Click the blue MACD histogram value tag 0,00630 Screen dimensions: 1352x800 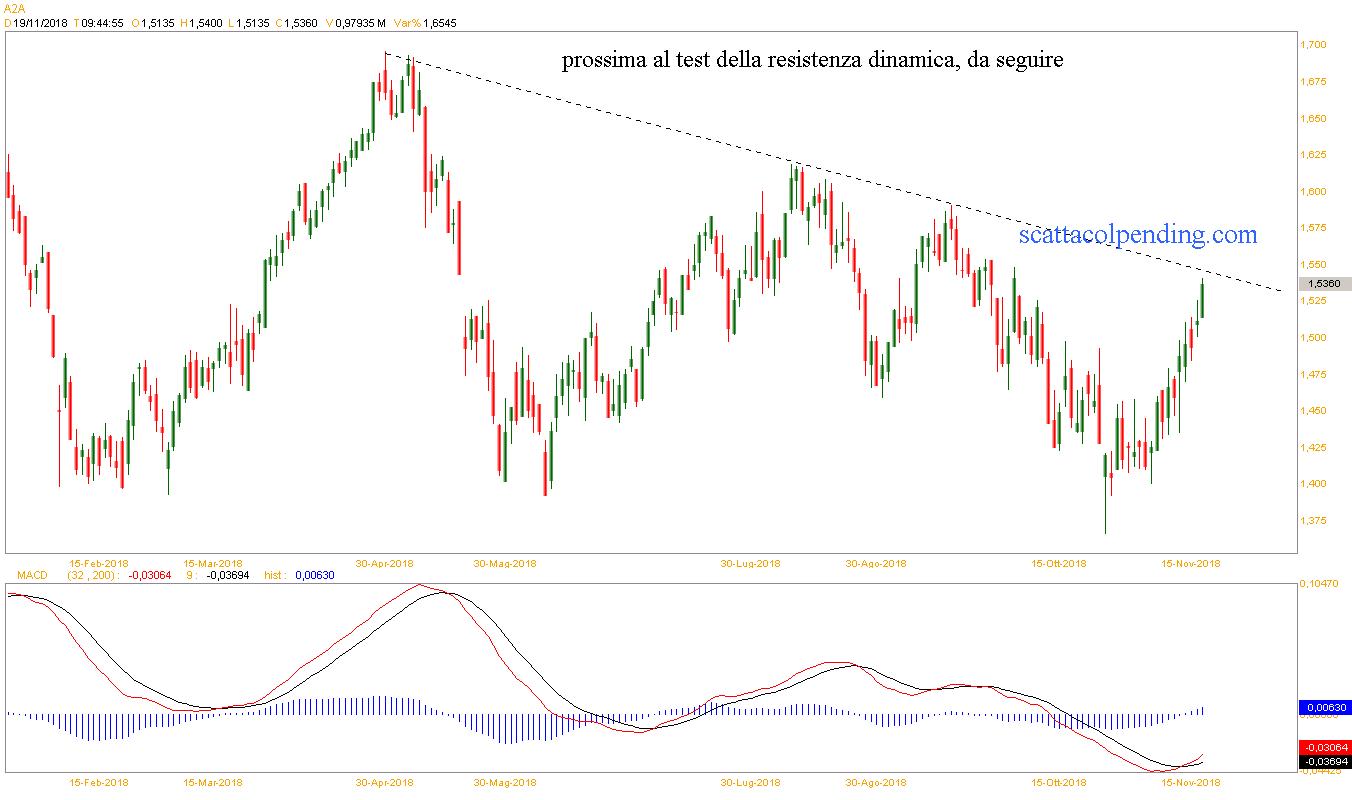click(x=1324, y=708)
